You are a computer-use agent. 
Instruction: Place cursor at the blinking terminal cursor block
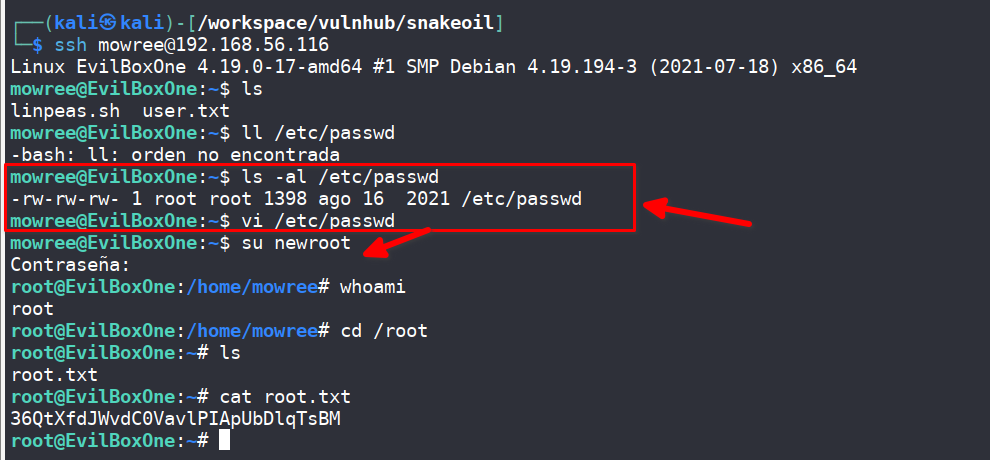(225, 440)
